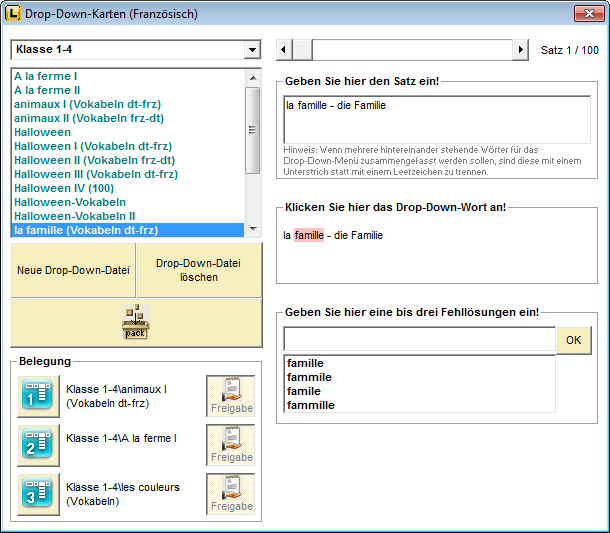Click the wrong-answer input field
The image size is (610, 533).
[419, 340]
